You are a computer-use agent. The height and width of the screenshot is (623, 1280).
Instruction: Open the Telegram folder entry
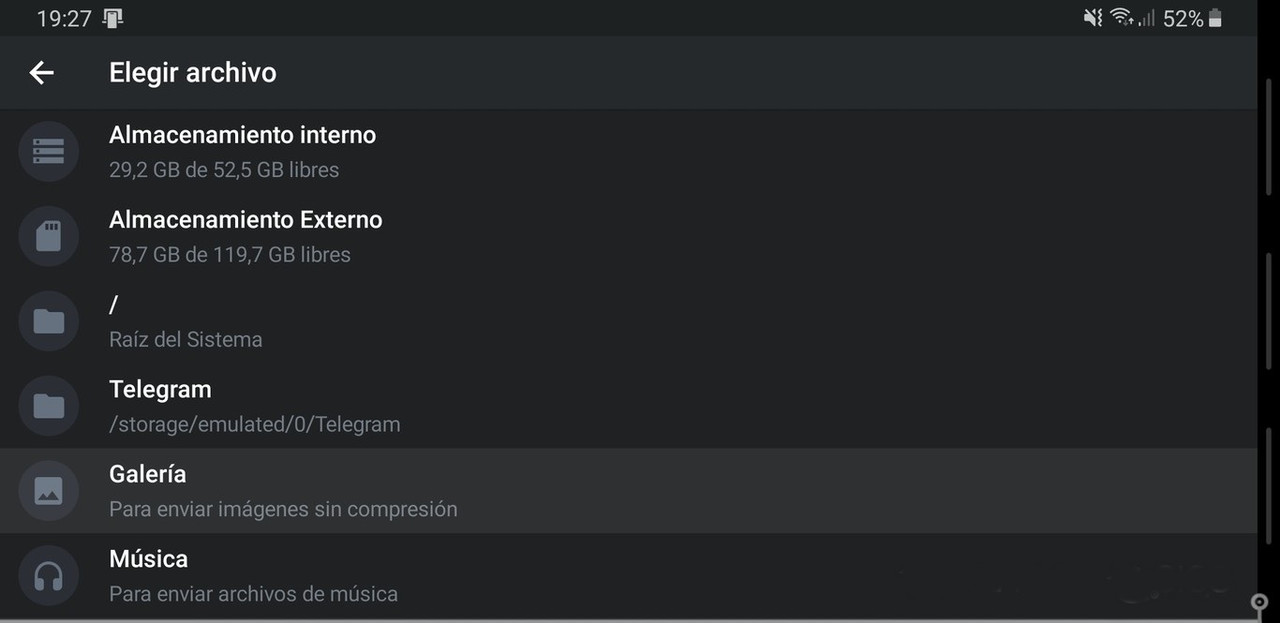tap(628, 406)
